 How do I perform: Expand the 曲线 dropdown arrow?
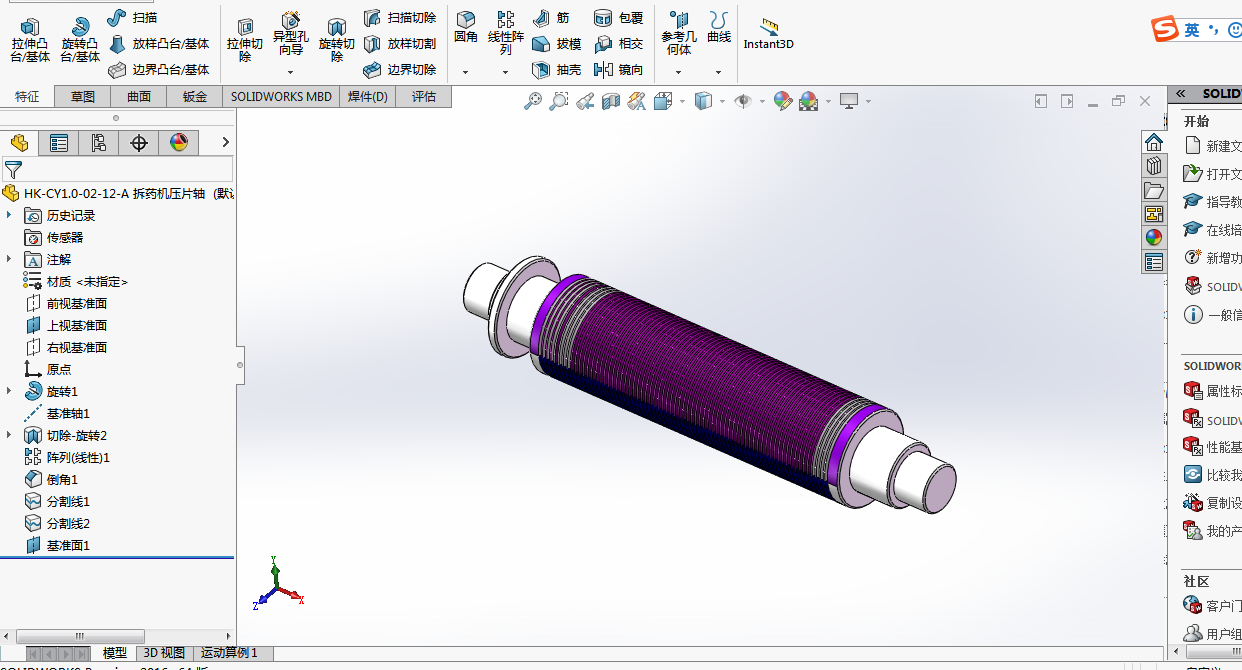coord(718,72)
